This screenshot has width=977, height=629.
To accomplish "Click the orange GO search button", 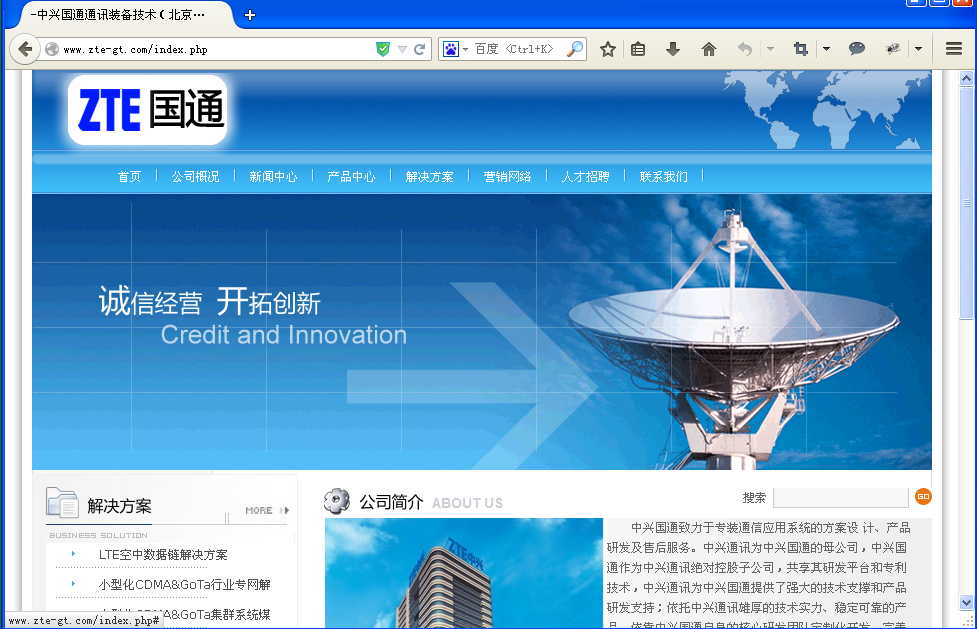I will (923, 497).
